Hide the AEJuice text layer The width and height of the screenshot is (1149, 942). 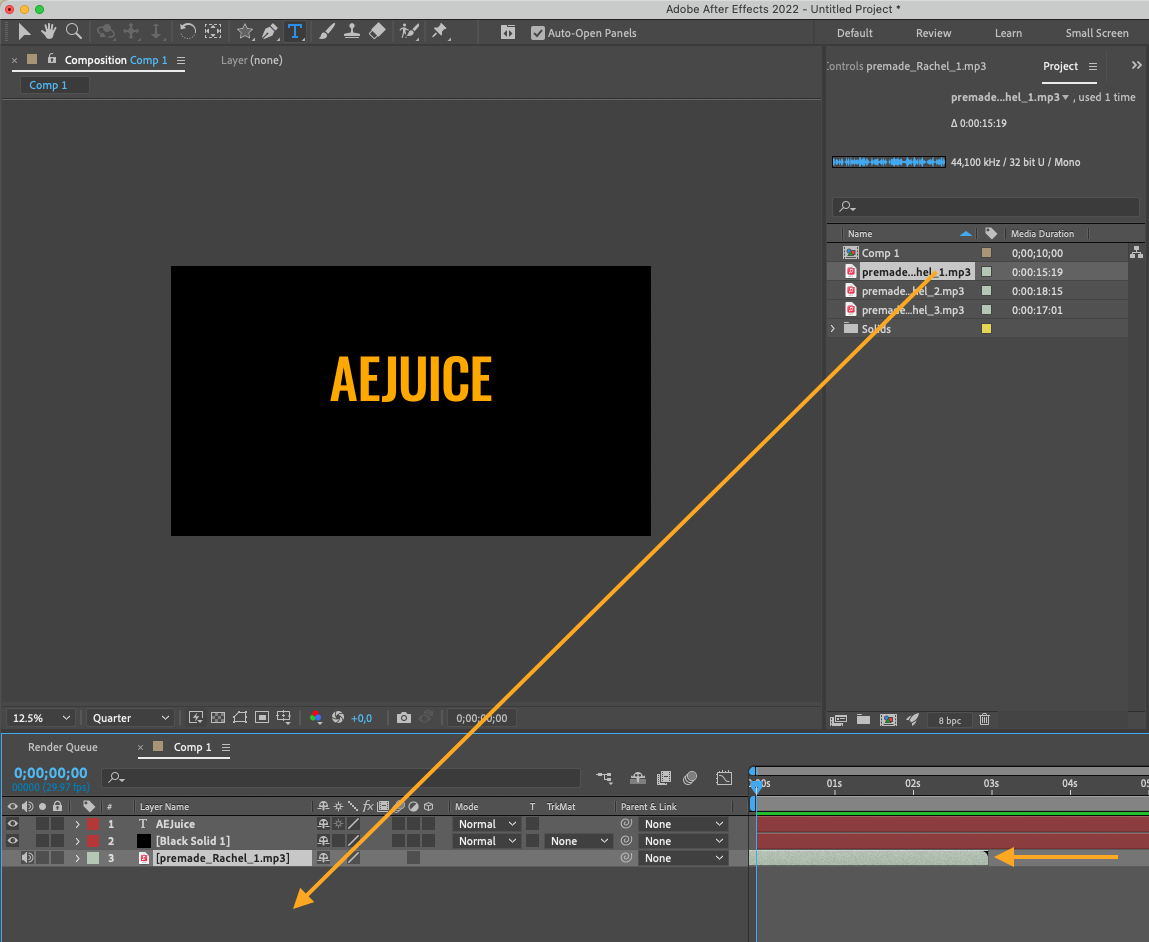tap(13, 824)
